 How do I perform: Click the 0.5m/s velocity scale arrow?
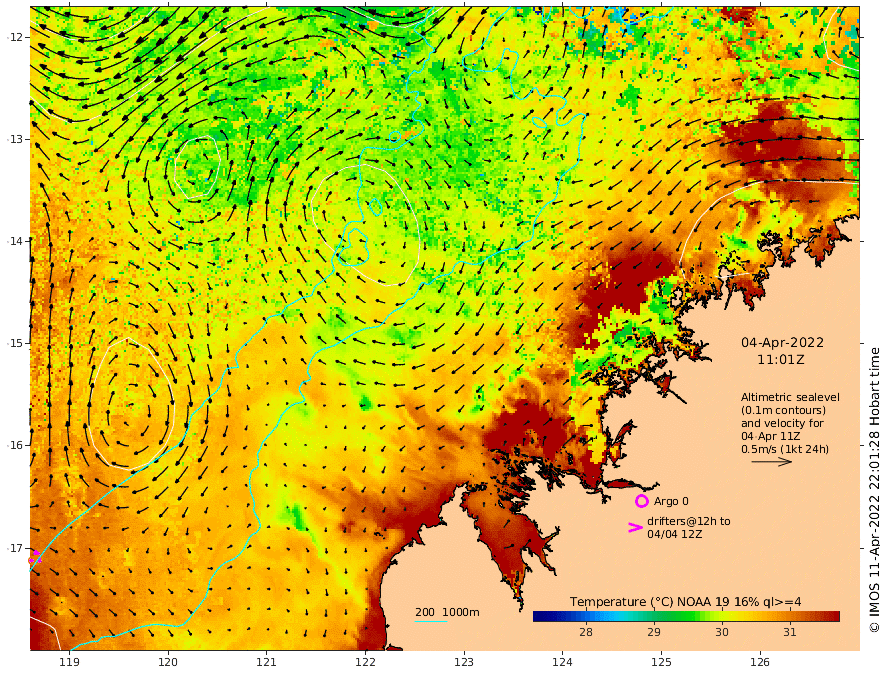tap(772, 462)
